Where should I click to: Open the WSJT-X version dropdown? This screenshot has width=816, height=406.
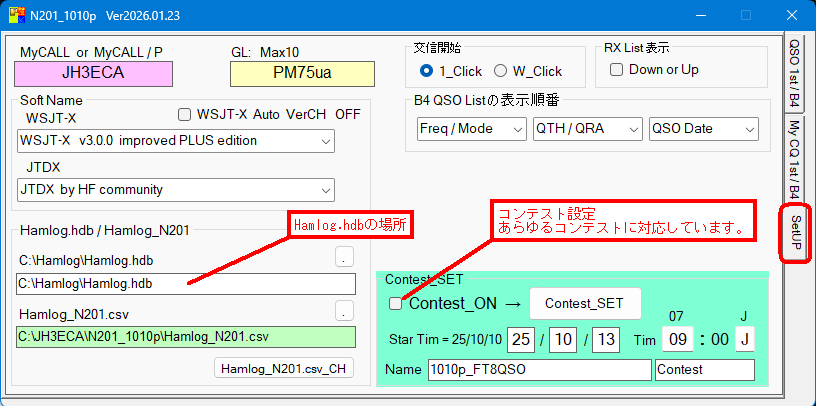(176, 141)
